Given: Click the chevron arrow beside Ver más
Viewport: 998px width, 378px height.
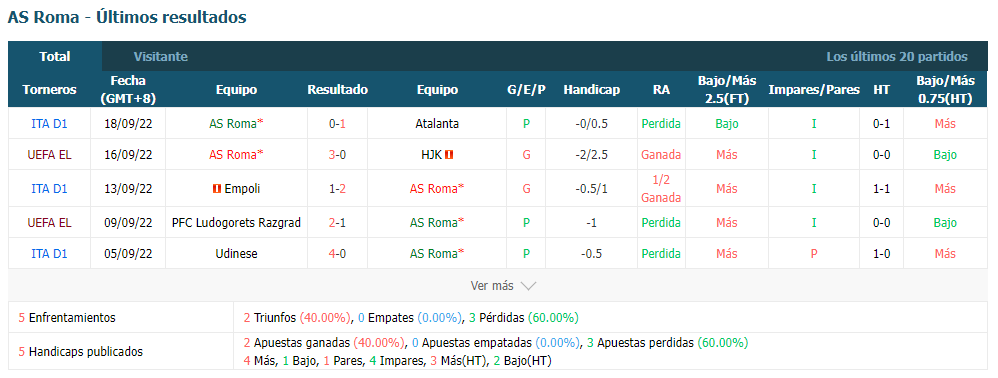Looking at the screenshot, I should click(x=528, y=286).
